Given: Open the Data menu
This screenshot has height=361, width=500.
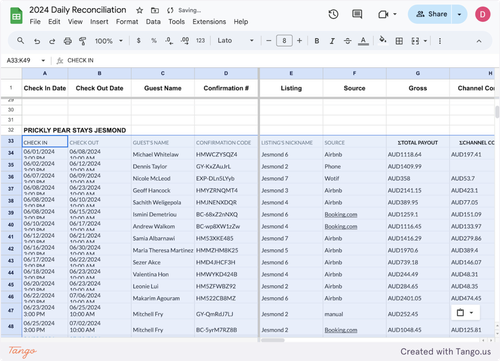Looking at the screenshot, I should click(153, 22).
